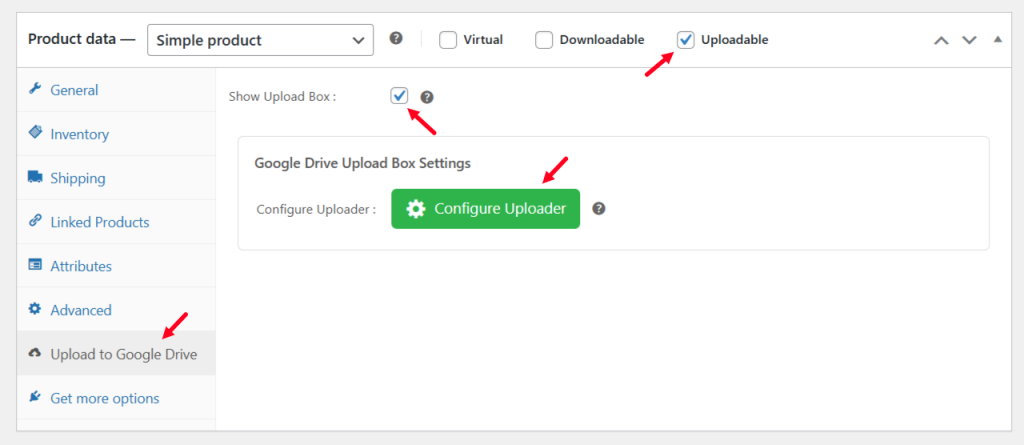1024x445 pixels.
Task: Open the Advanced tab
Action: click(x=116, y=310)
